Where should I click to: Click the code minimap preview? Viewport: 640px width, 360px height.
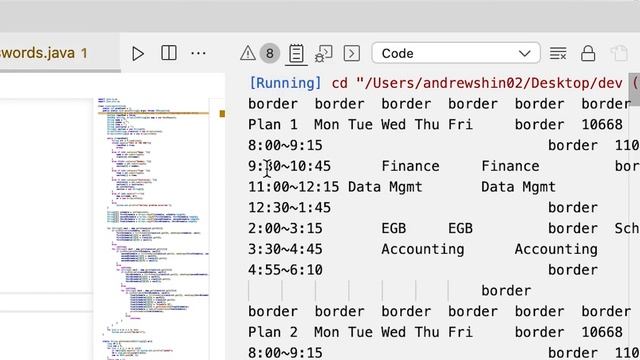[153, 229]
